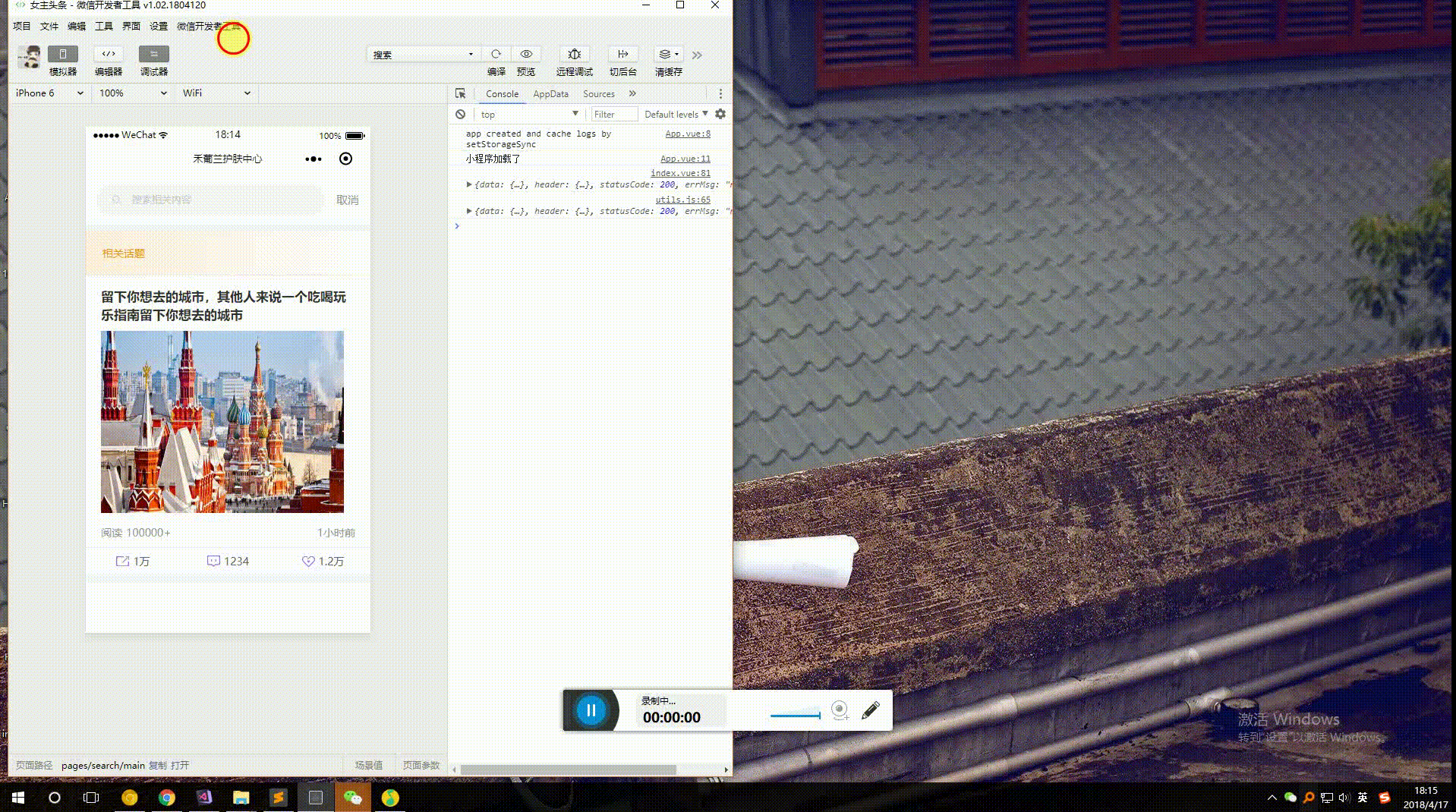Open the iPhone 6 device dropdown

click(49, 93)
